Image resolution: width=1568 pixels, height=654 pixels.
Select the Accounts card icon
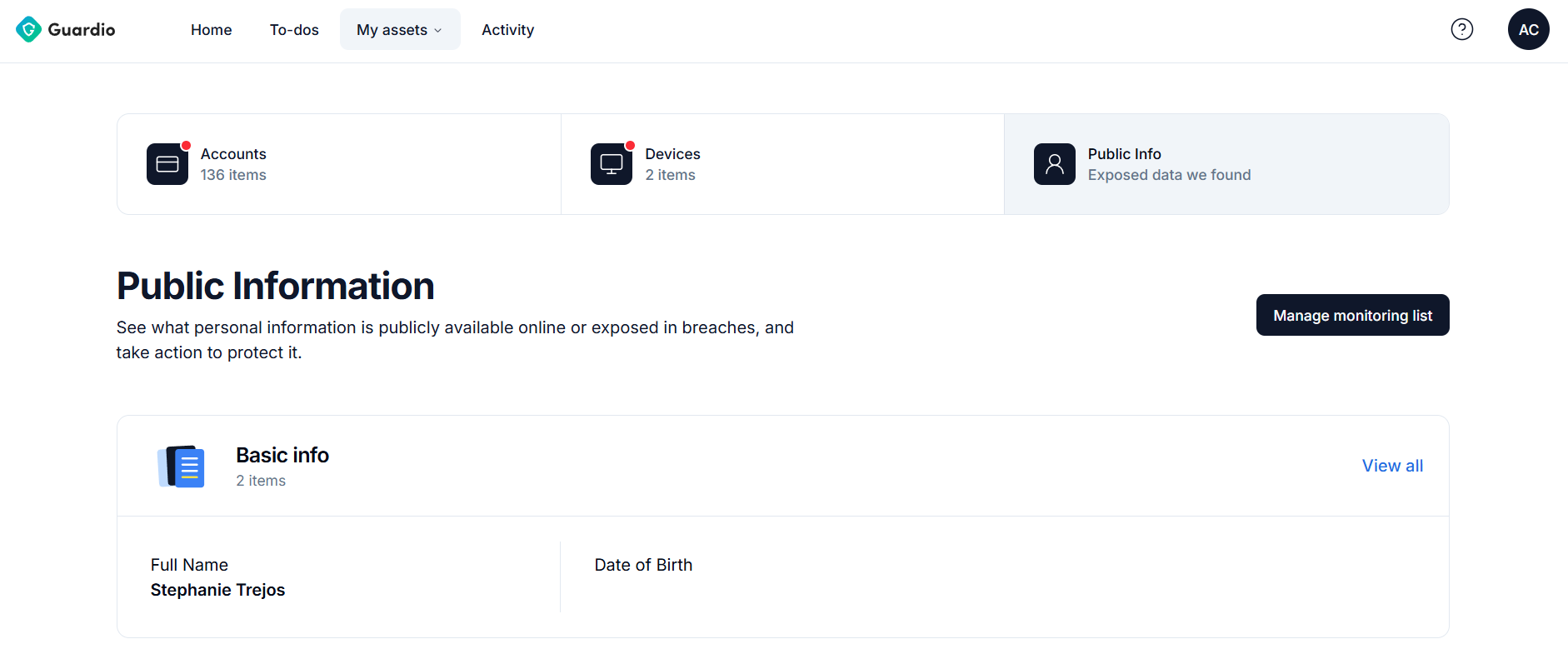pyautogui.click(x=167, y=164)
